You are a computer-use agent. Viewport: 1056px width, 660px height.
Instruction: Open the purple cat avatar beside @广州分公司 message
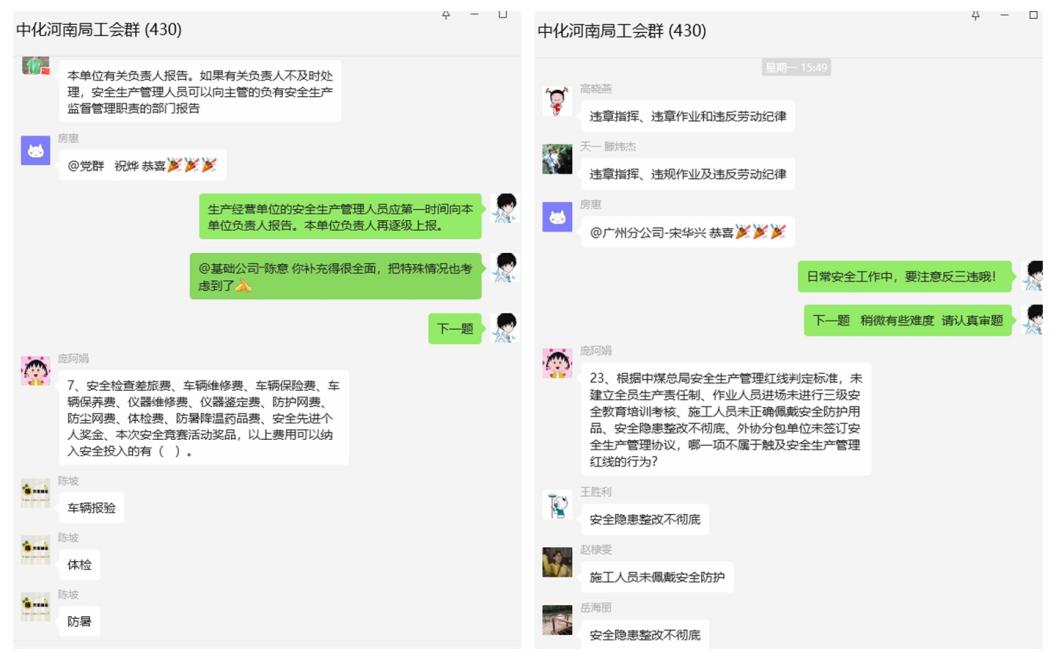[557, 217]
